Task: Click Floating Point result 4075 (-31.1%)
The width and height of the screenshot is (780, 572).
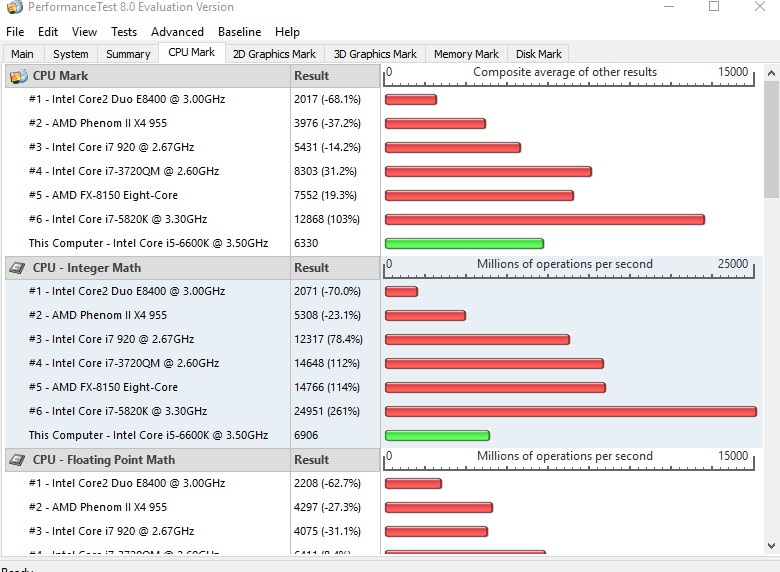Action: pos(327,531)
